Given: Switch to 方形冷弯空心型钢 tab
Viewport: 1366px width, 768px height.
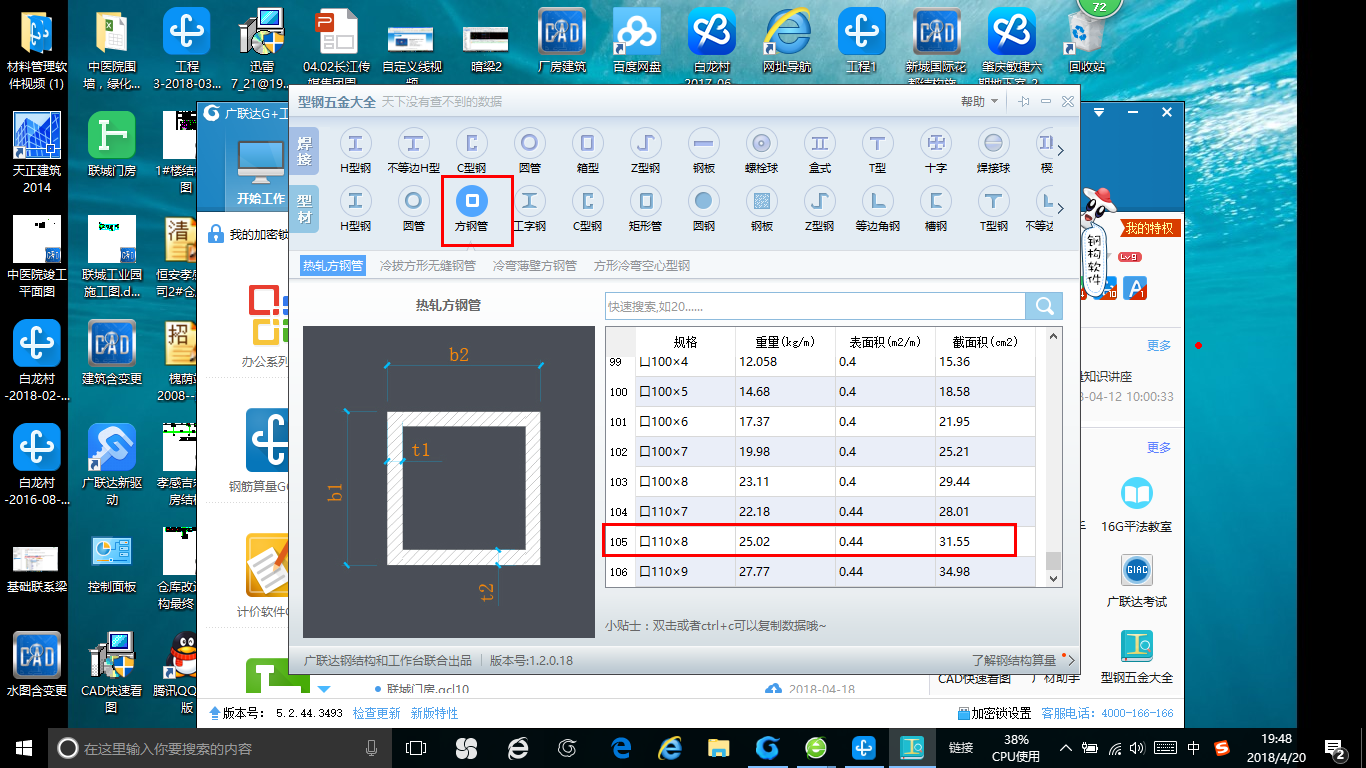Looking at the screenshot, I should coord(642,266).
